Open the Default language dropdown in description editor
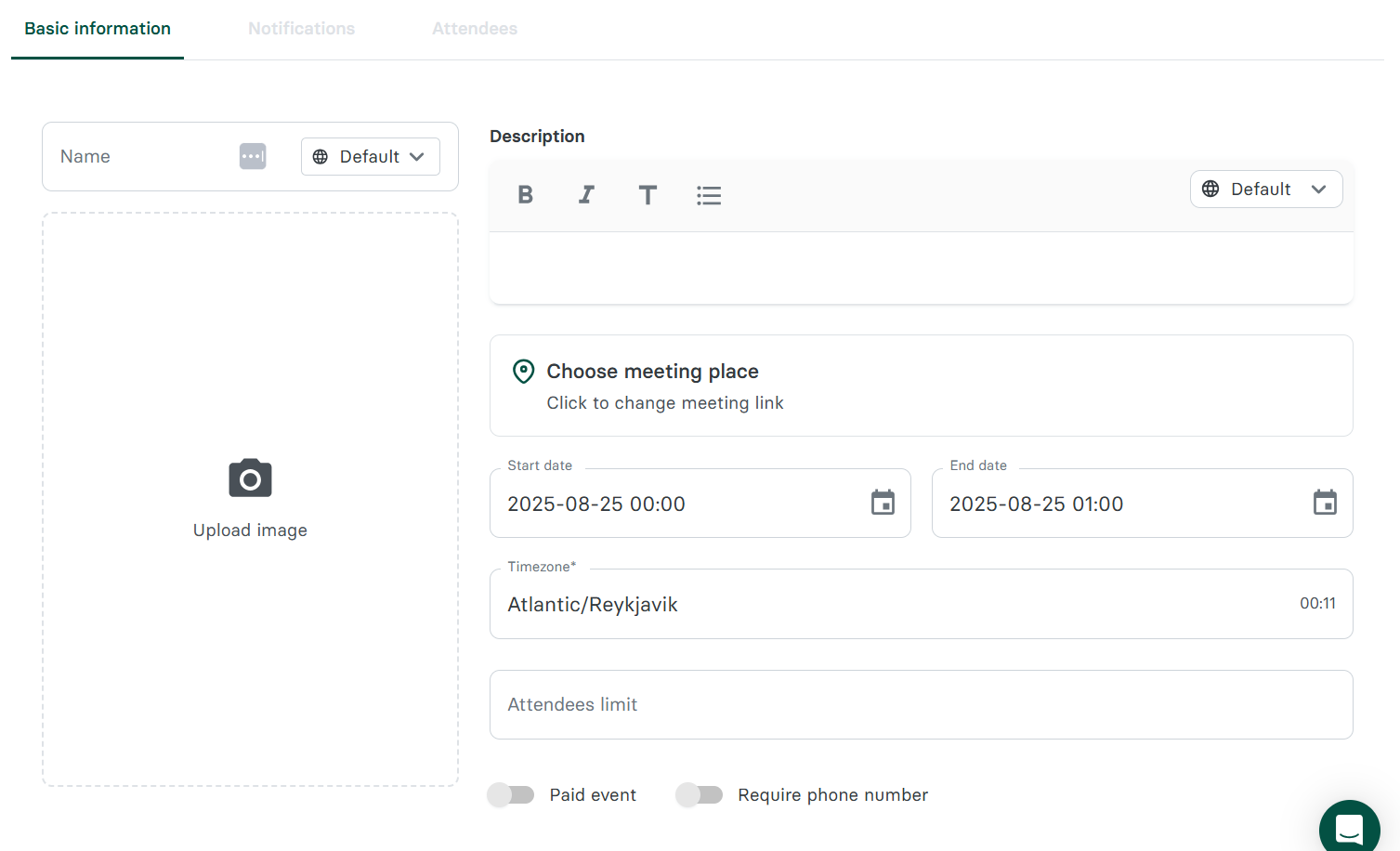 tap(1265, 189)
